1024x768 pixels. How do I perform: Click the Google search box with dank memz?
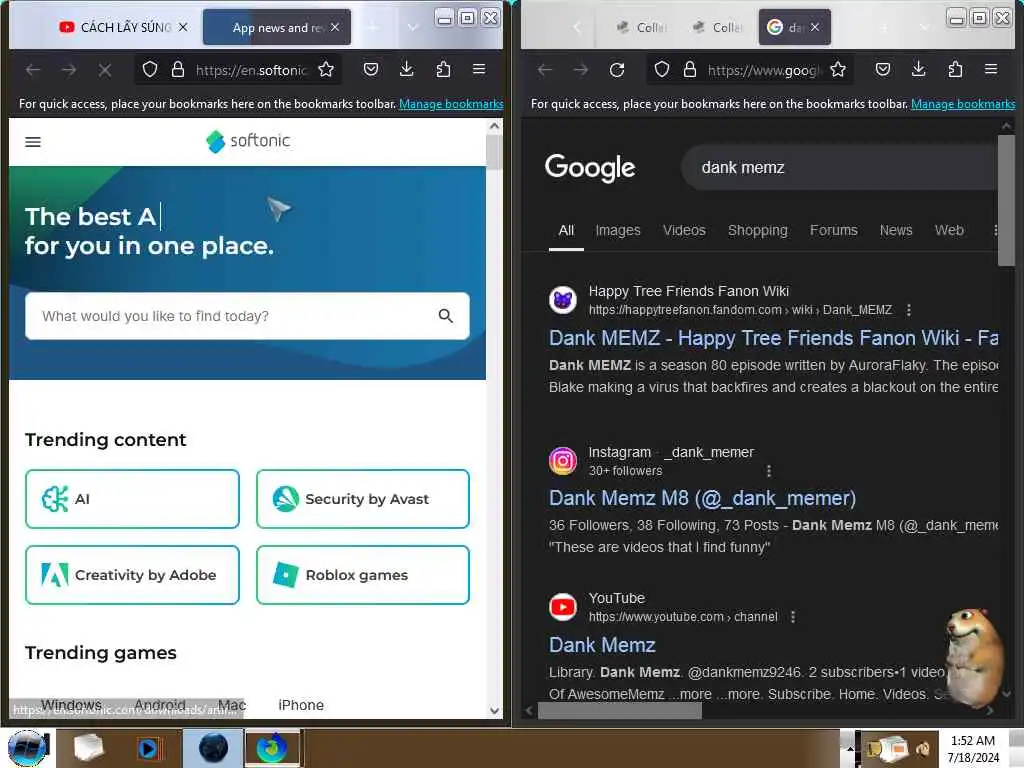point(839,168)
